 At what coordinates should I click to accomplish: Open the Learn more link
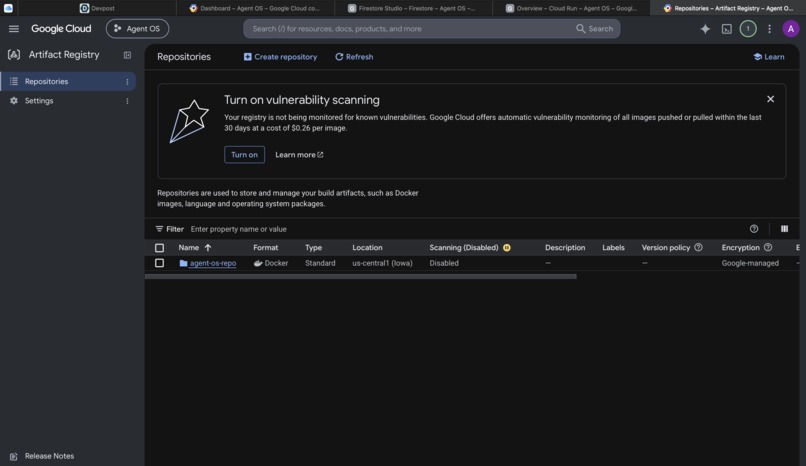[x=299, y=155]
